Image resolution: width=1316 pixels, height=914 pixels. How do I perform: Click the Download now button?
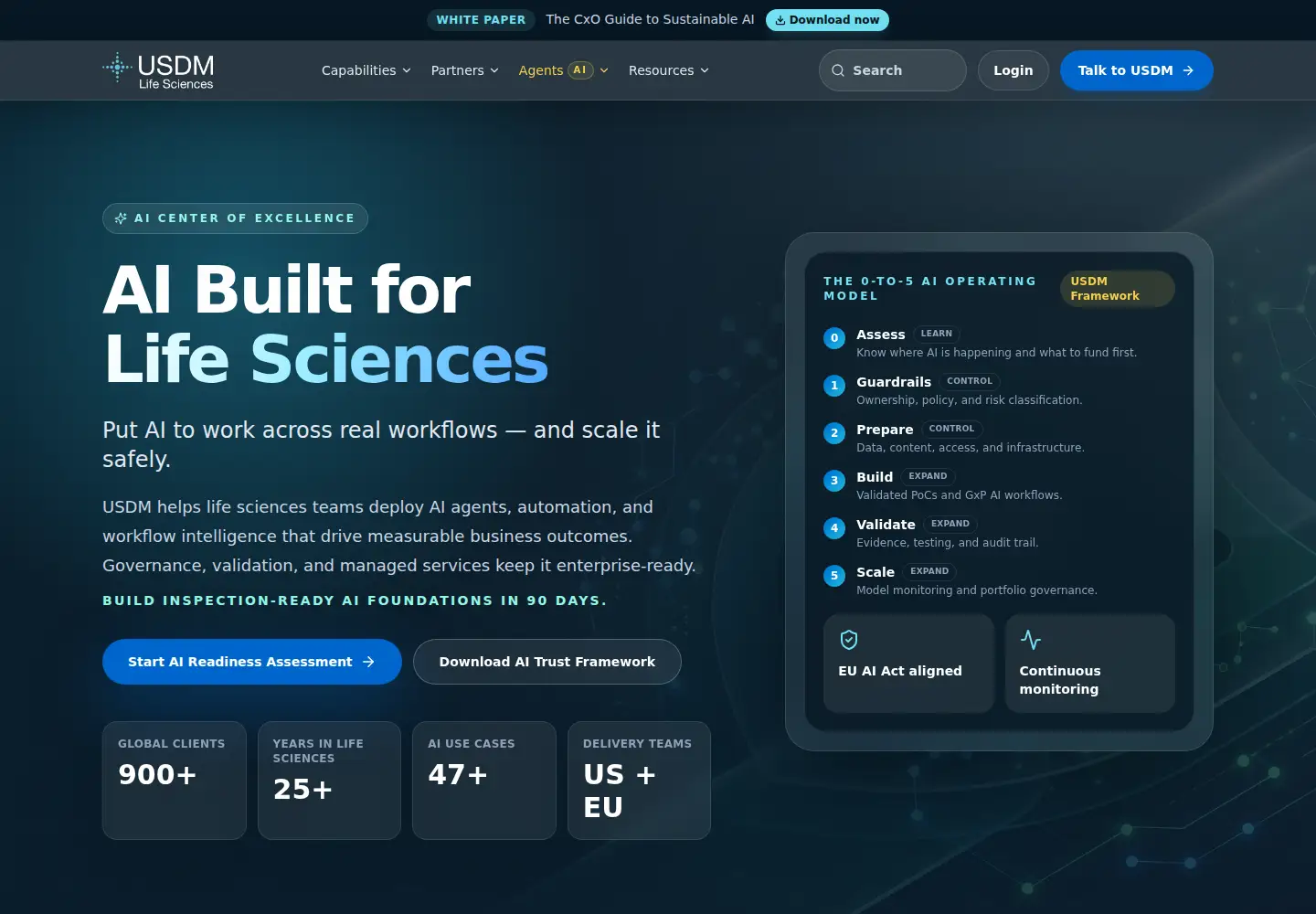(x=827, y=20)
